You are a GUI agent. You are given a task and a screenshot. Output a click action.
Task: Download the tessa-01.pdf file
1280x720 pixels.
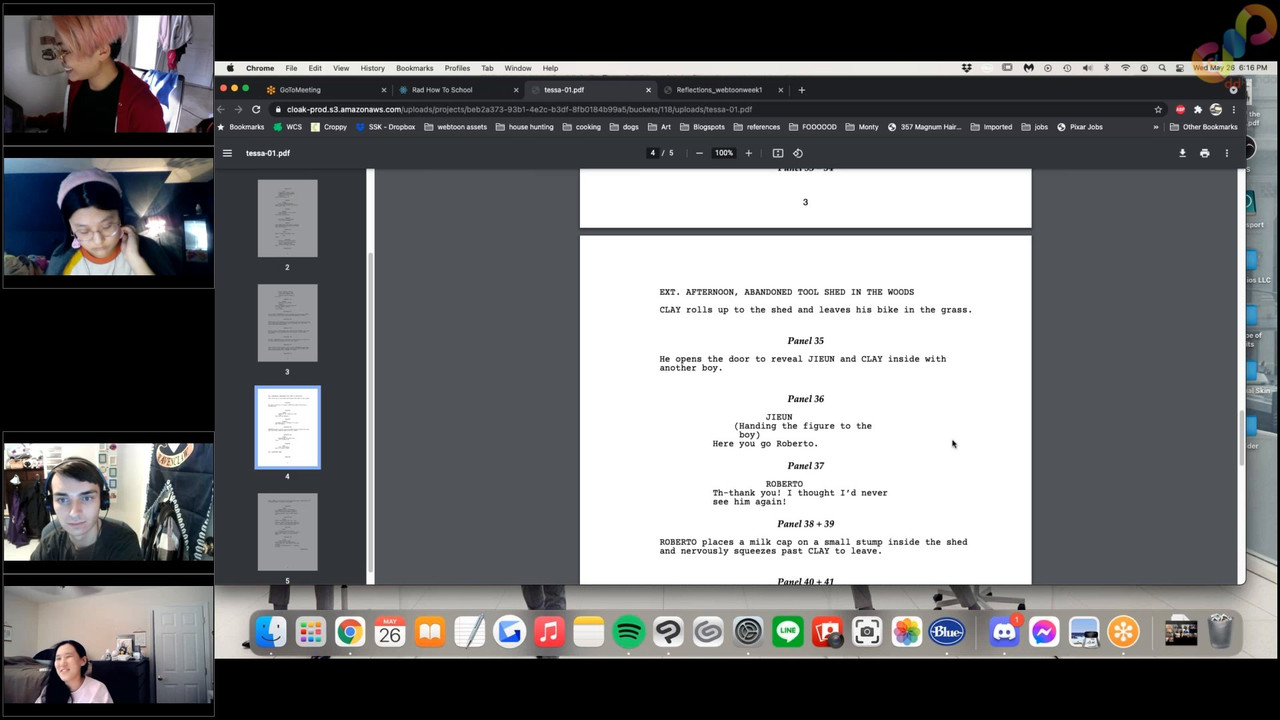coord(1182,153)
